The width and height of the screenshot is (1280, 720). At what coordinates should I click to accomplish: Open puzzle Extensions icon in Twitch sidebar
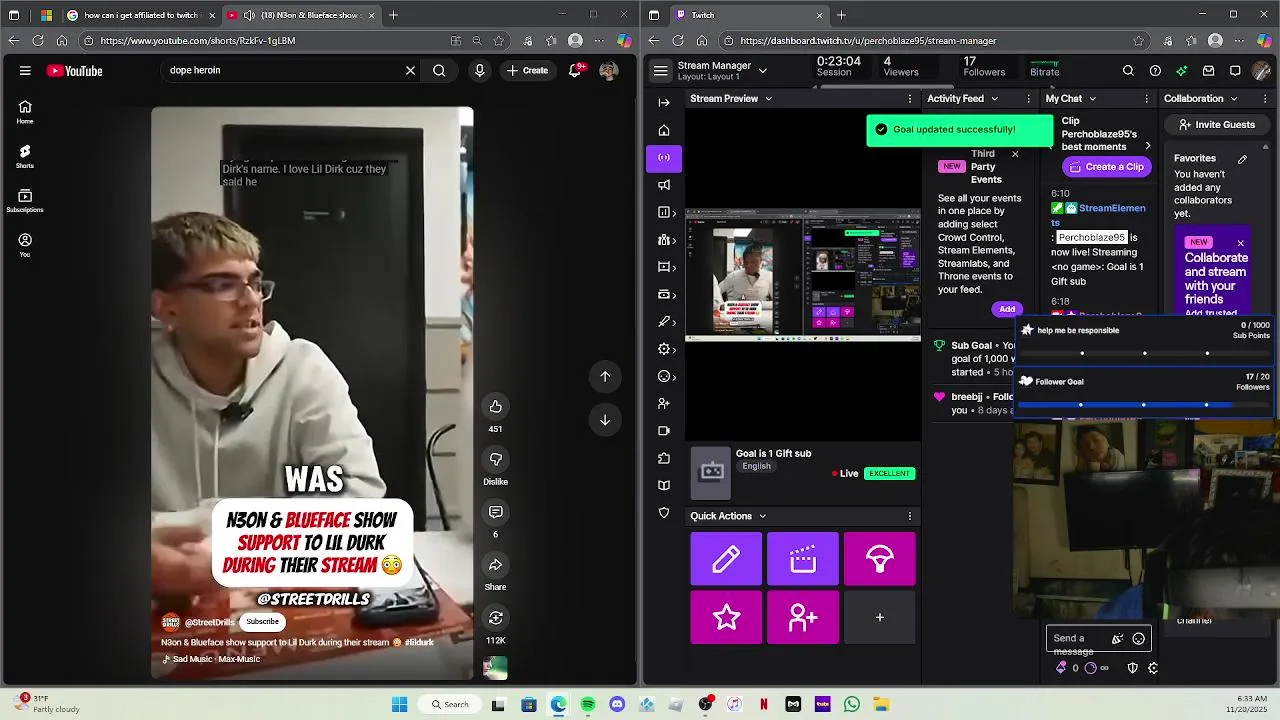[x=664, y=458]
